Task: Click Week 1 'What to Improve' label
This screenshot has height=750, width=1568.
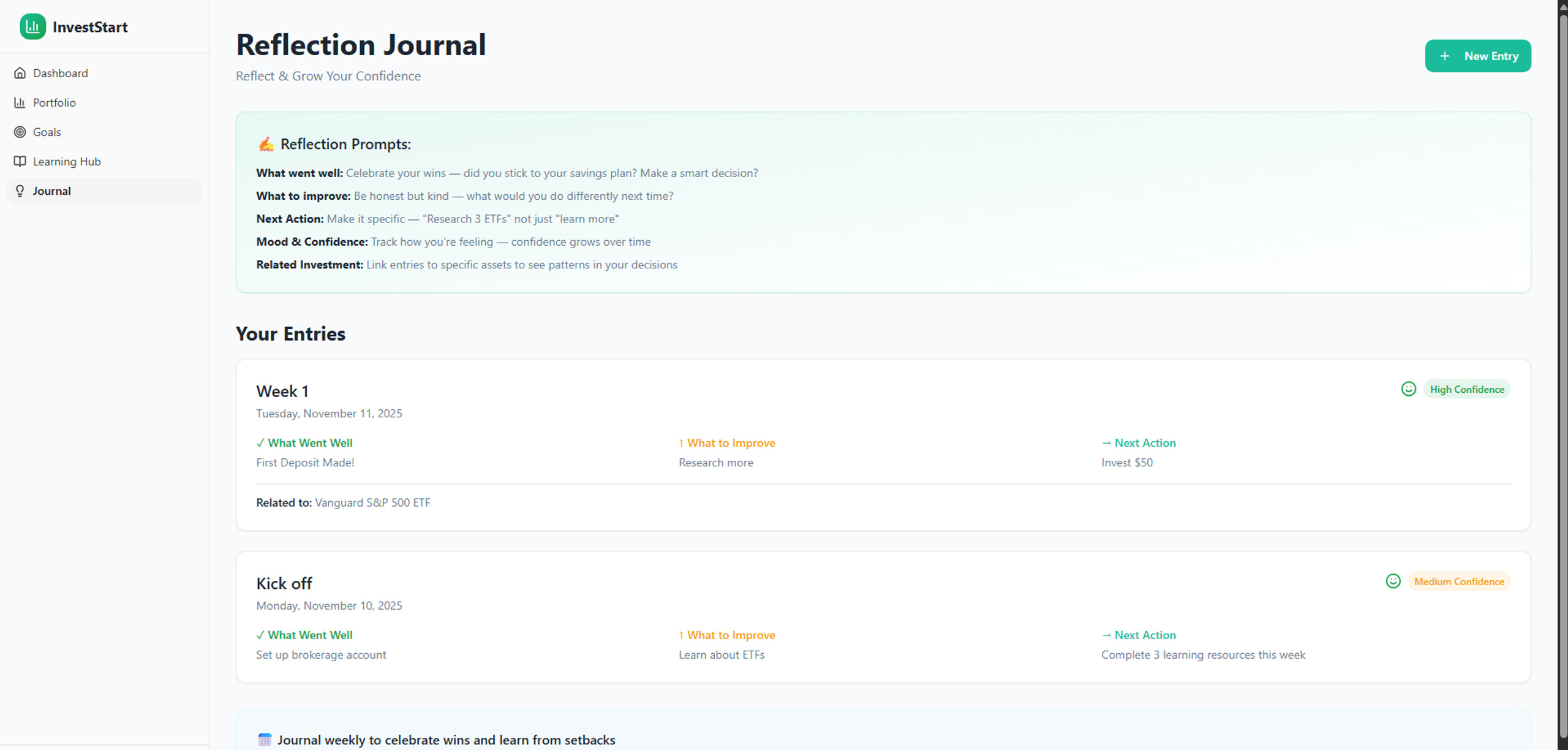Action: coord(726,443)
